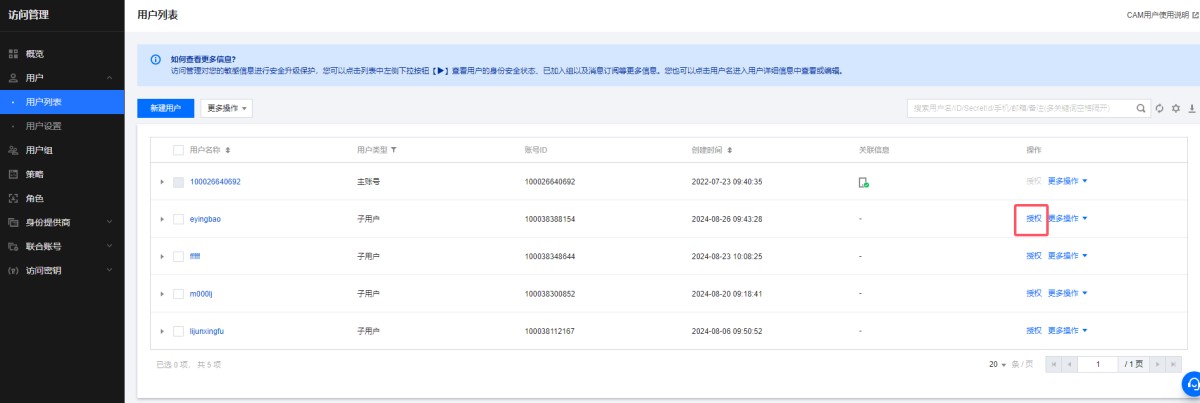Open table column settings gear icon

coord(1176,108)
